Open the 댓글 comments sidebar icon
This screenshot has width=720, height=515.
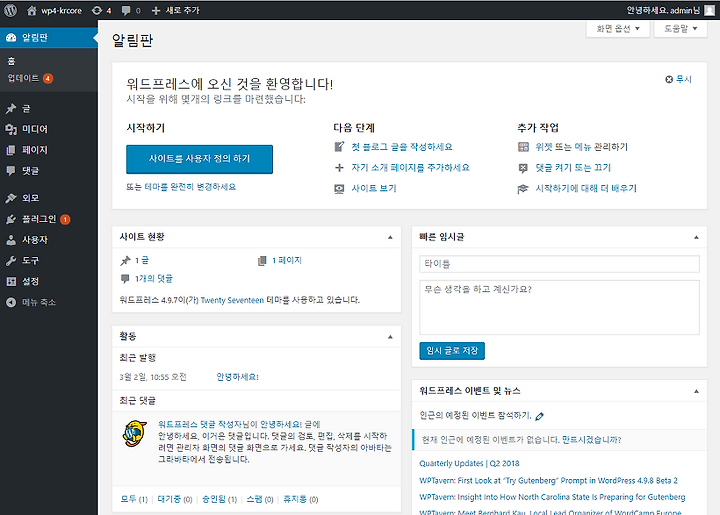click(11, 171)
